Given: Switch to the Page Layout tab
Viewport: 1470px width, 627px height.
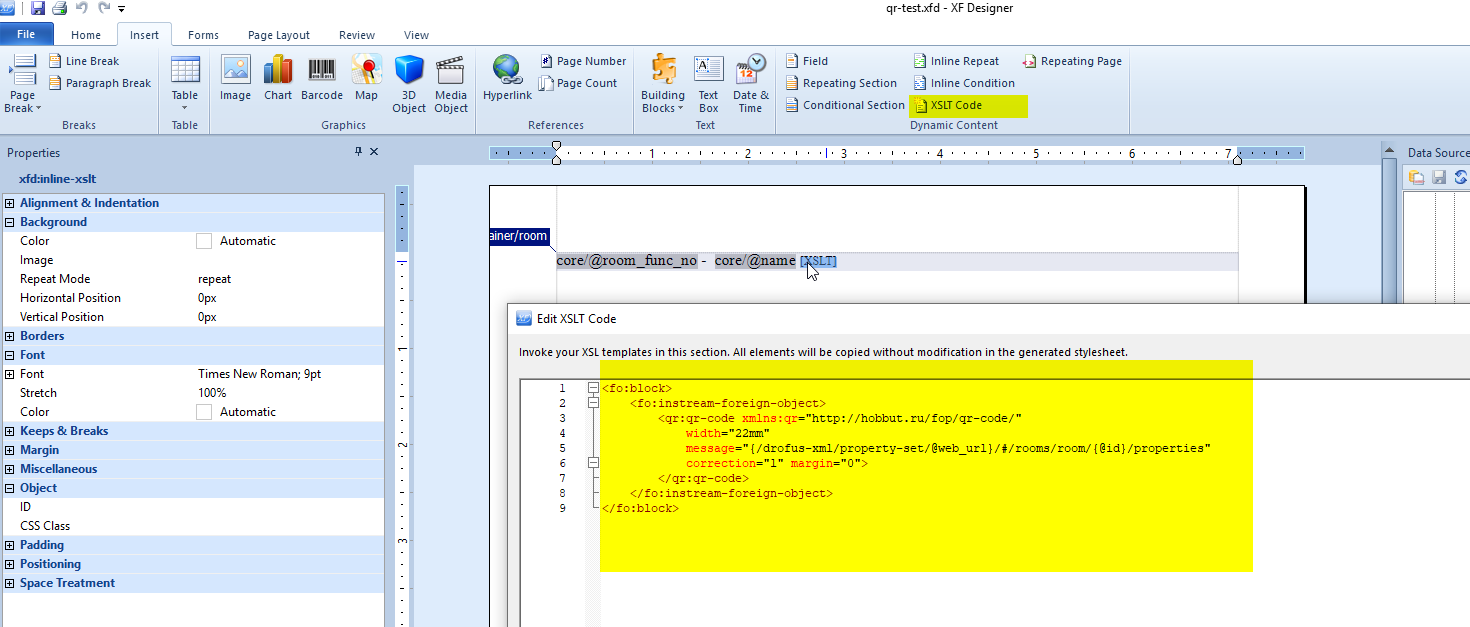Looking at the screenshot, I should [279, 35].
